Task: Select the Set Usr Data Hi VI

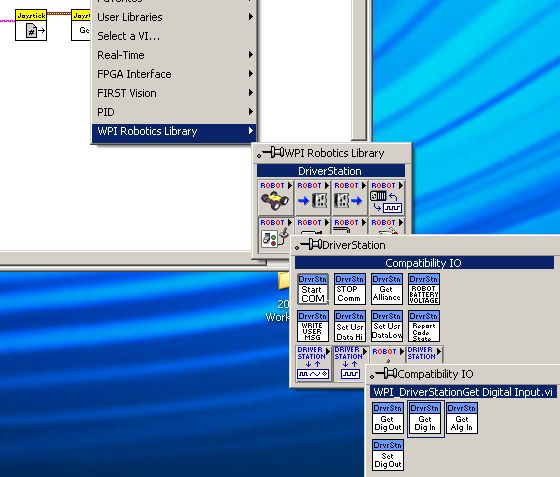Action: point(350,326)
